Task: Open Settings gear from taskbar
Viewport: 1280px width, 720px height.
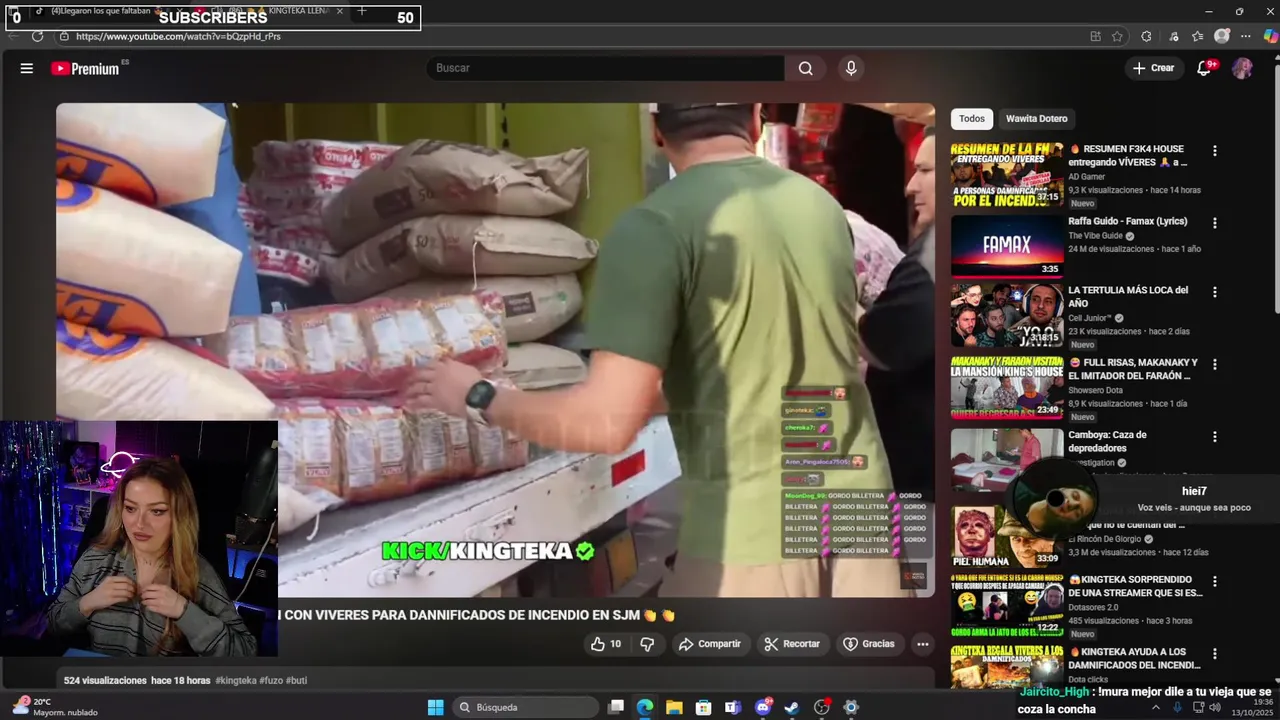Action: tap(851, 707)
